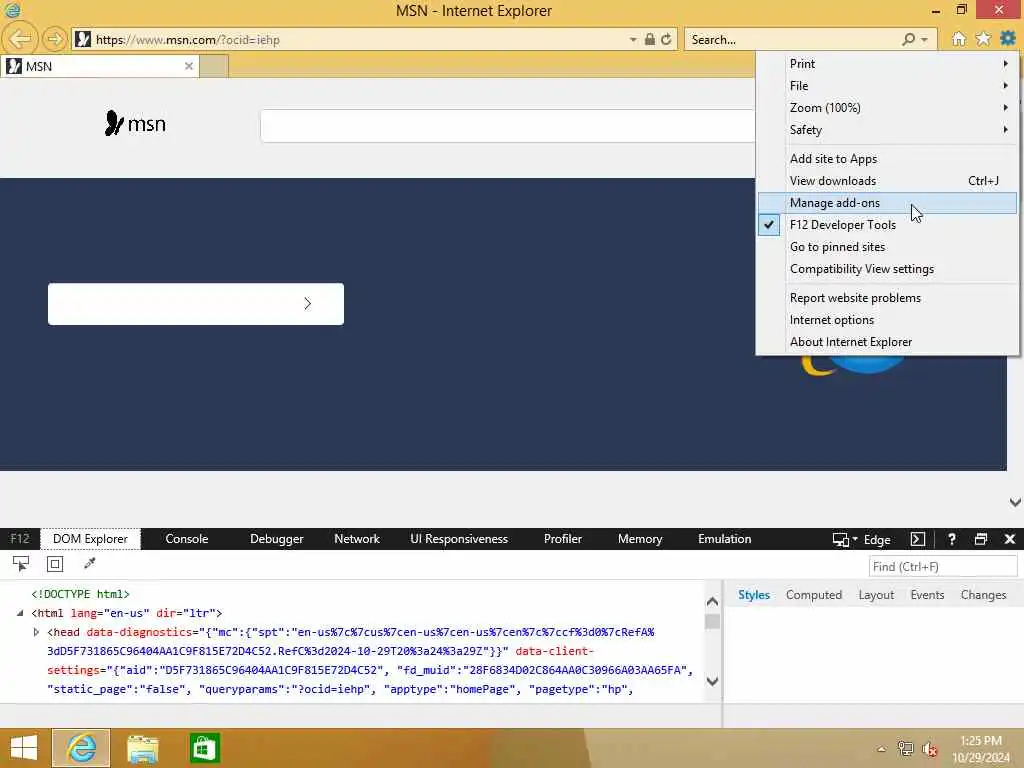This screenshot has height=768, width=1024.
Task: Toggle the box highlighting icon in DOM Explorer
Action: point(55,564)
